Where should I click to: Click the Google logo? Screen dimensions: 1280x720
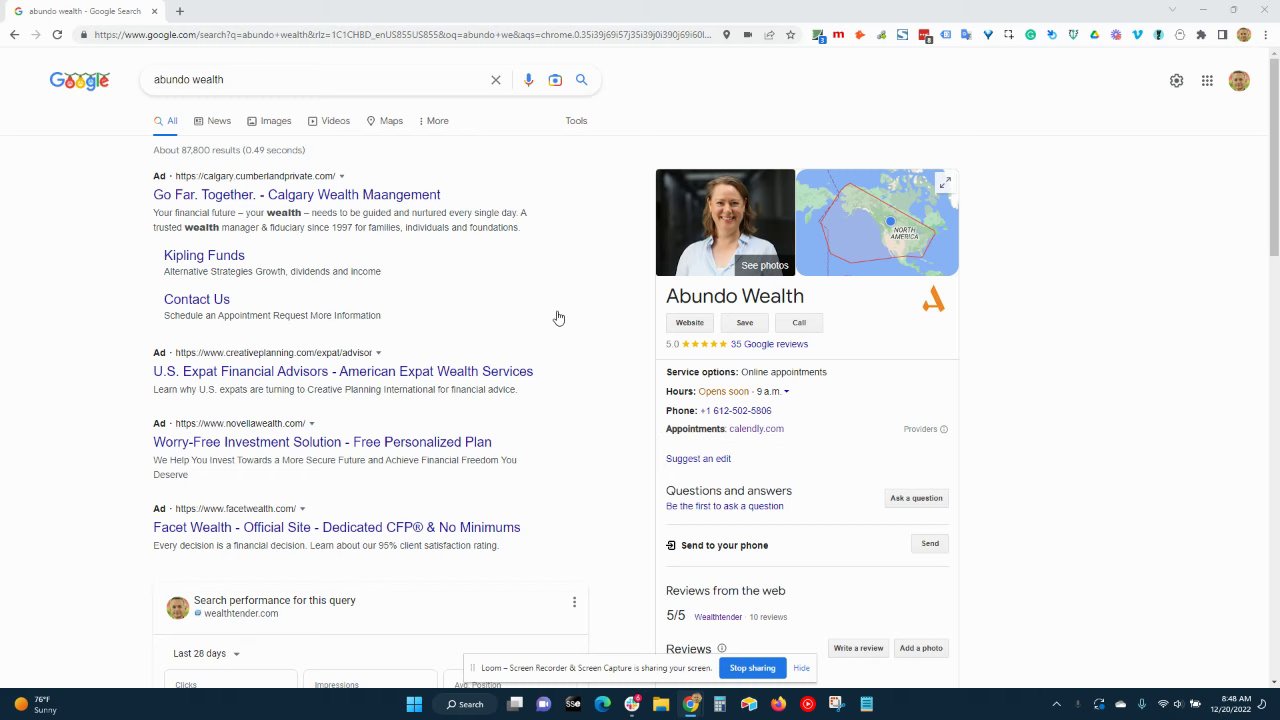pyautogui.click(x=80, y=80)
